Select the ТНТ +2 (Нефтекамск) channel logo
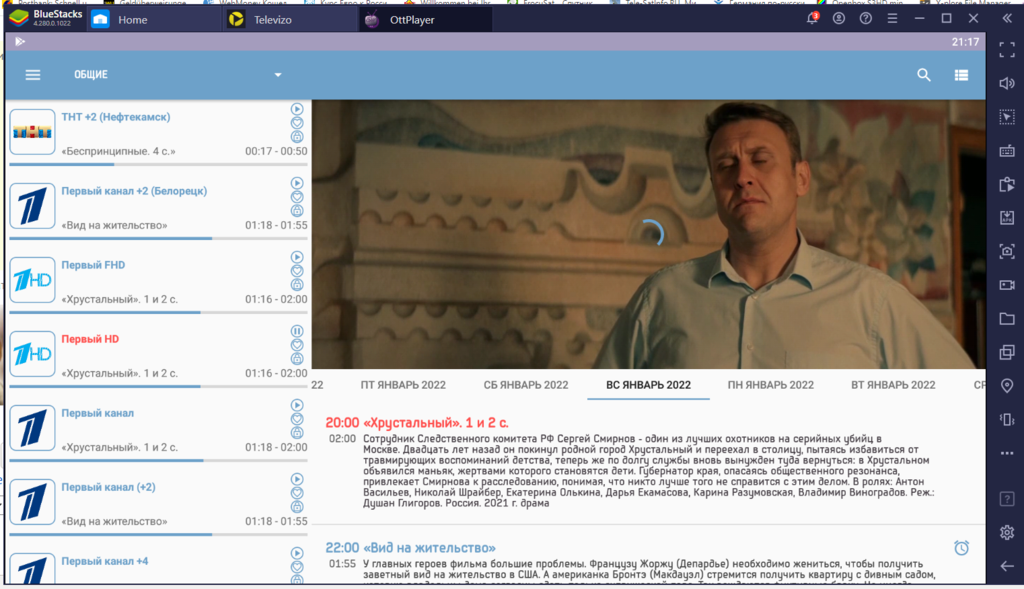Screen dimensions: 1024x589 click(32, 132)
